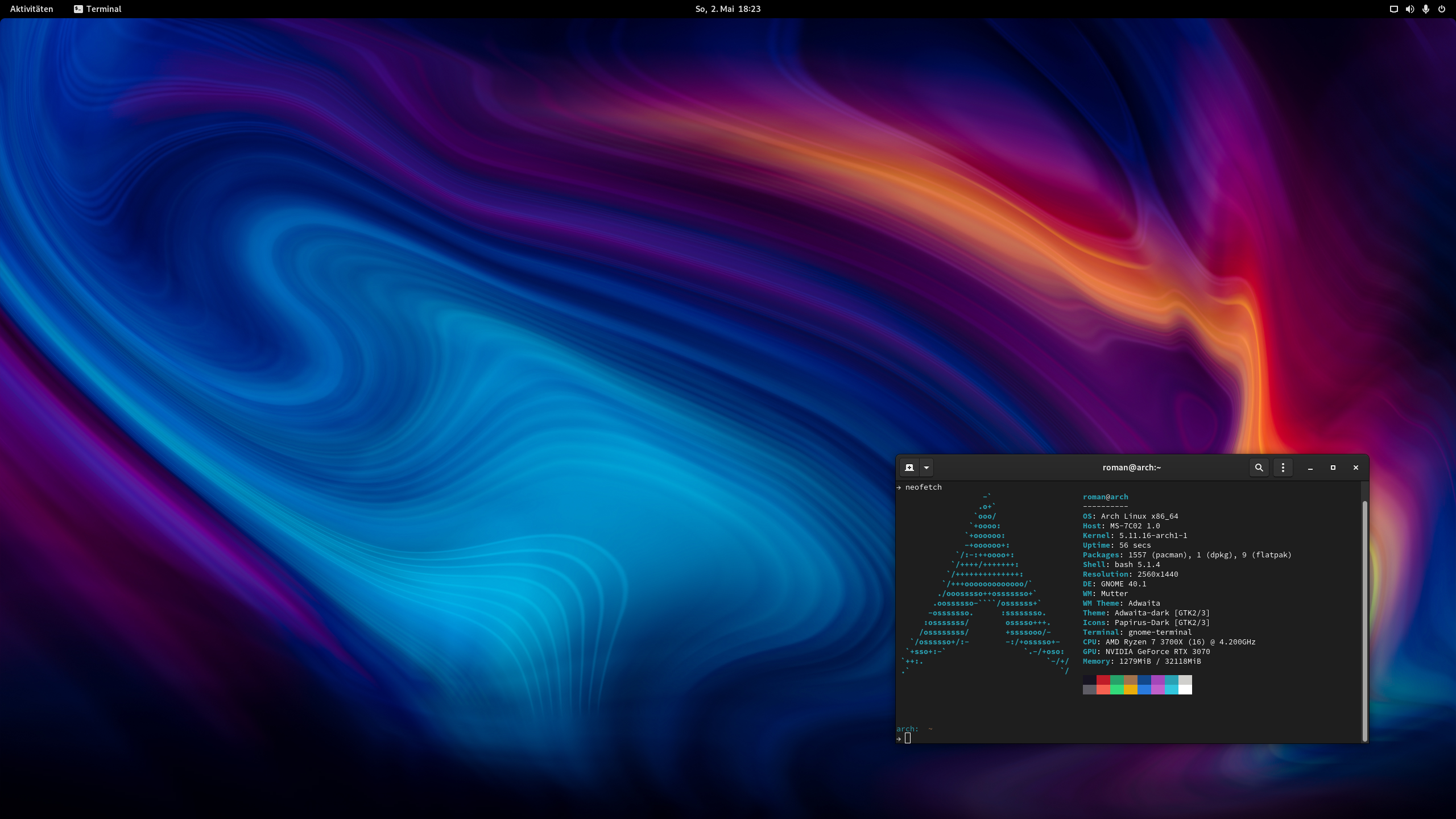Click the 'Shell: bash 5.1.4' line

pyautogui.click(x=1122, y=565)
